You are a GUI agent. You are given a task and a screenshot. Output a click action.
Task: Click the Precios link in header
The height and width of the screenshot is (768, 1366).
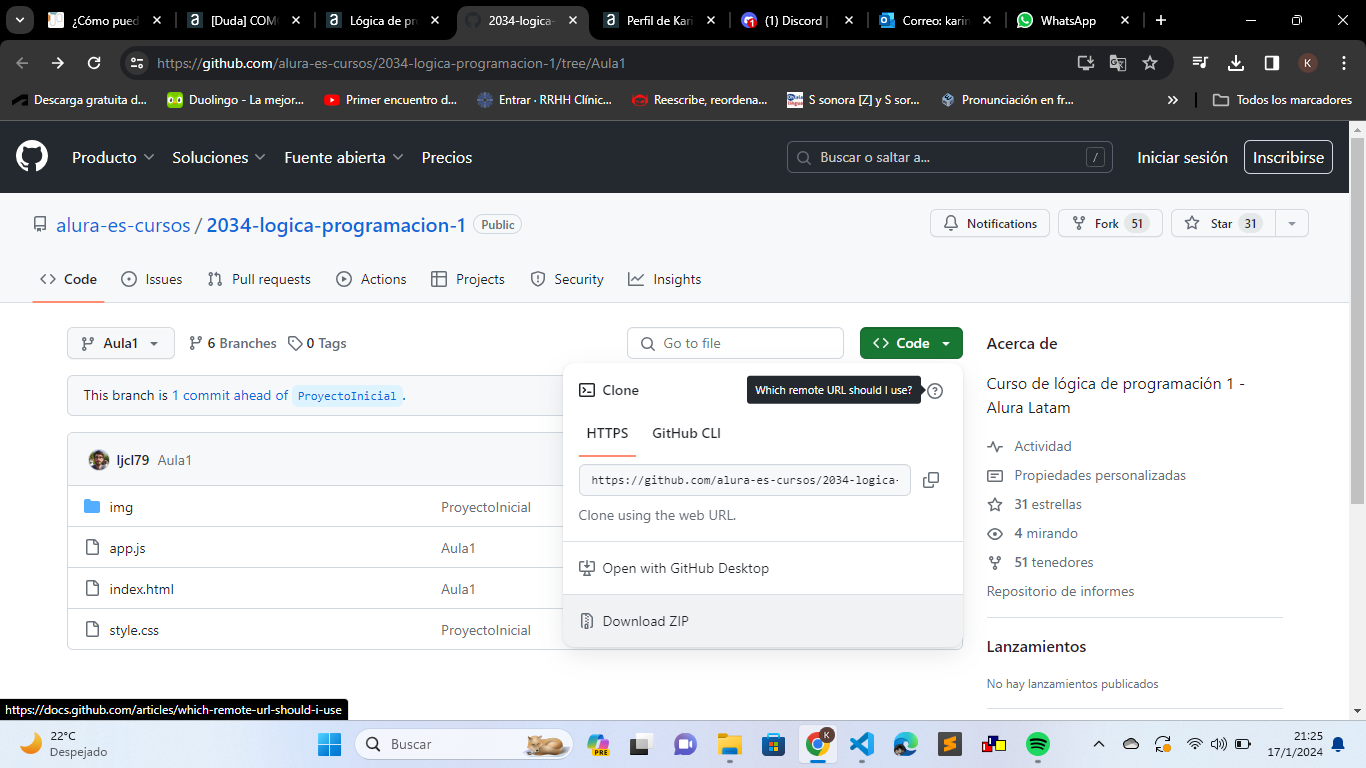pyautogui.click(x=447, y=157)
